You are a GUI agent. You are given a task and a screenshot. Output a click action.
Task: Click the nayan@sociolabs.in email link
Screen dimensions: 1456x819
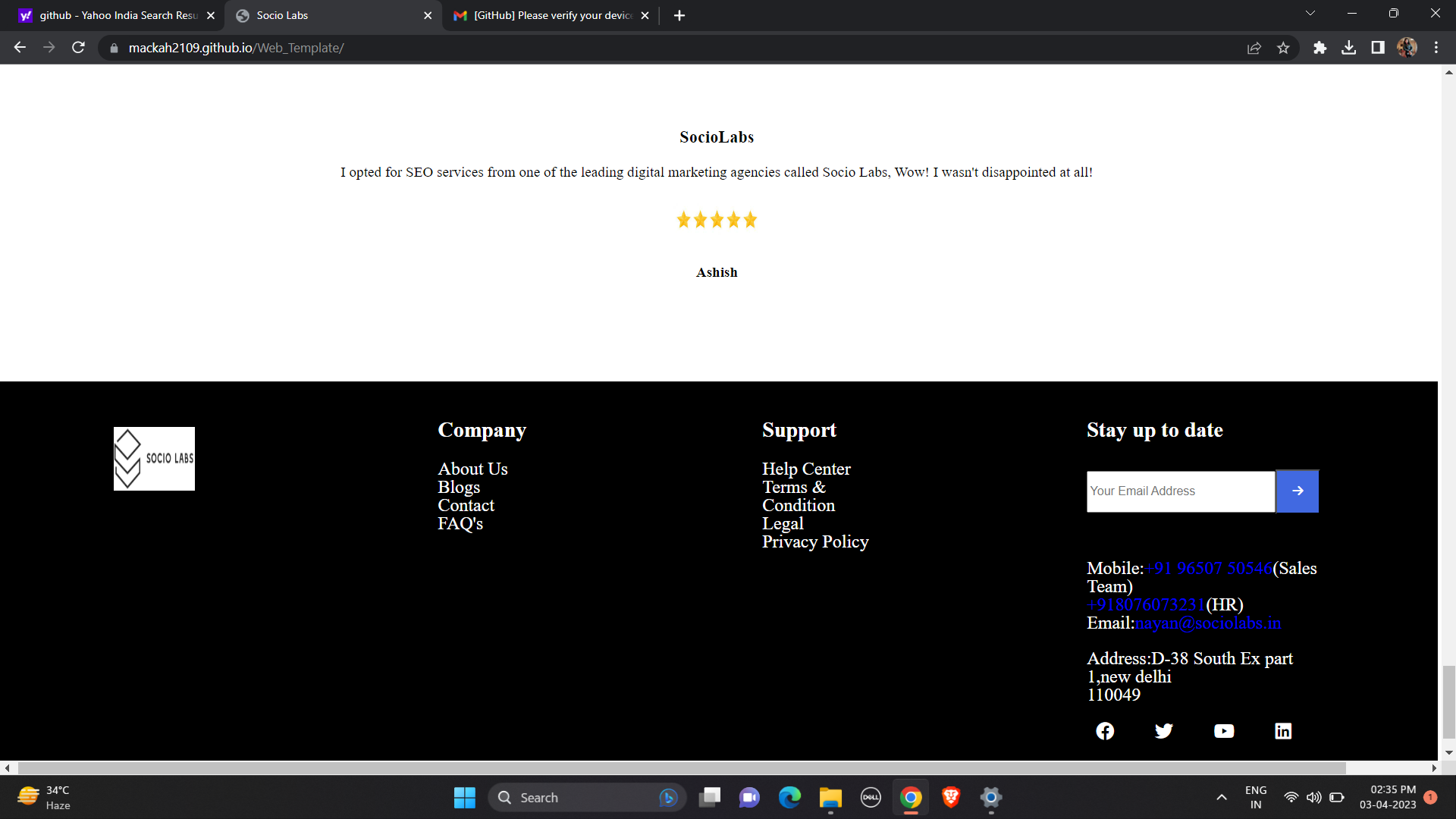coord(1207,623)
